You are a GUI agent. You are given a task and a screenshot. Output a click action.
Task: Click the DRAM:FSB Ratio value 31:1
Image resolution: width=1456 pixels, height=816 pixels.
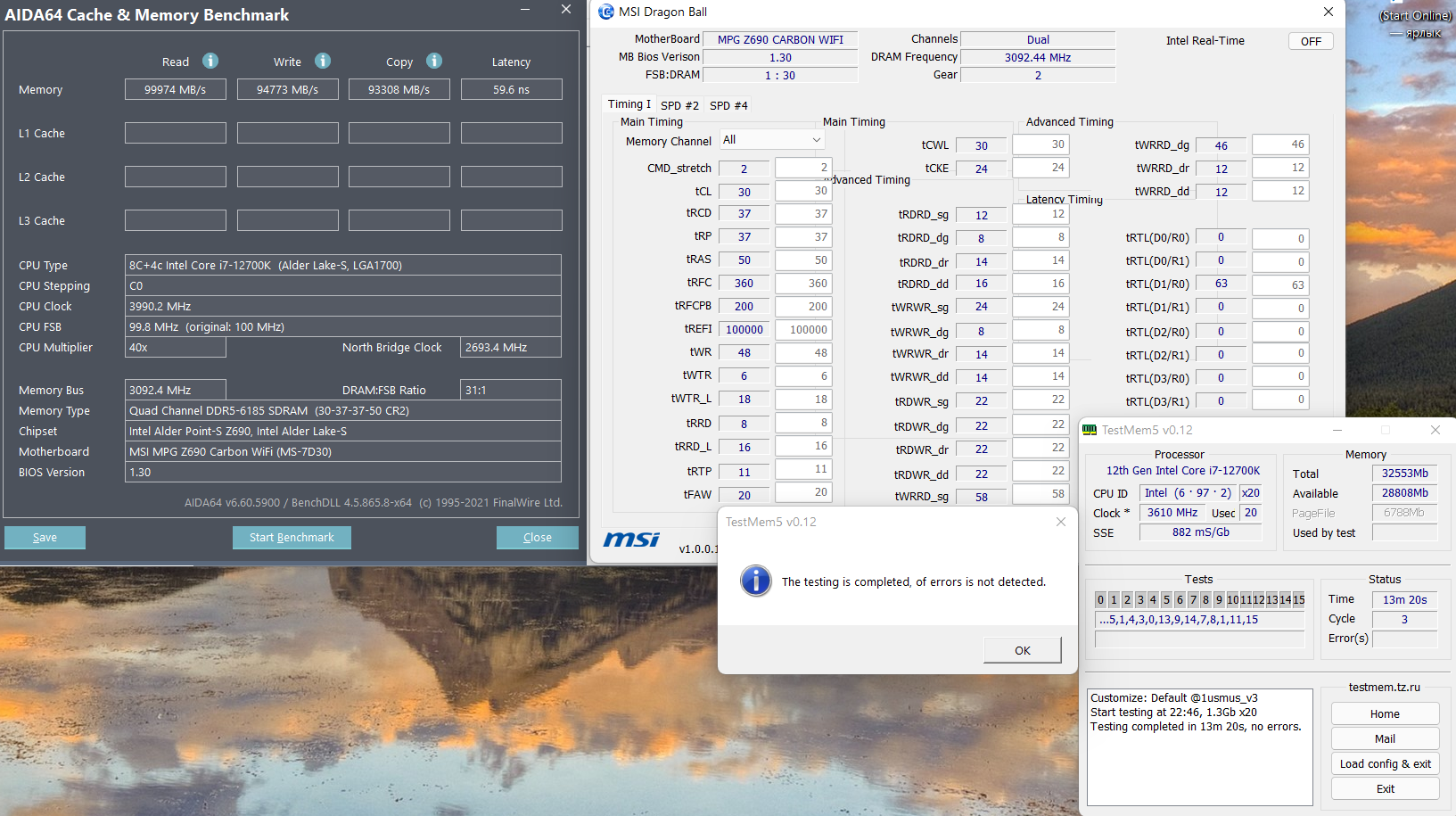[x=511, y=391]
